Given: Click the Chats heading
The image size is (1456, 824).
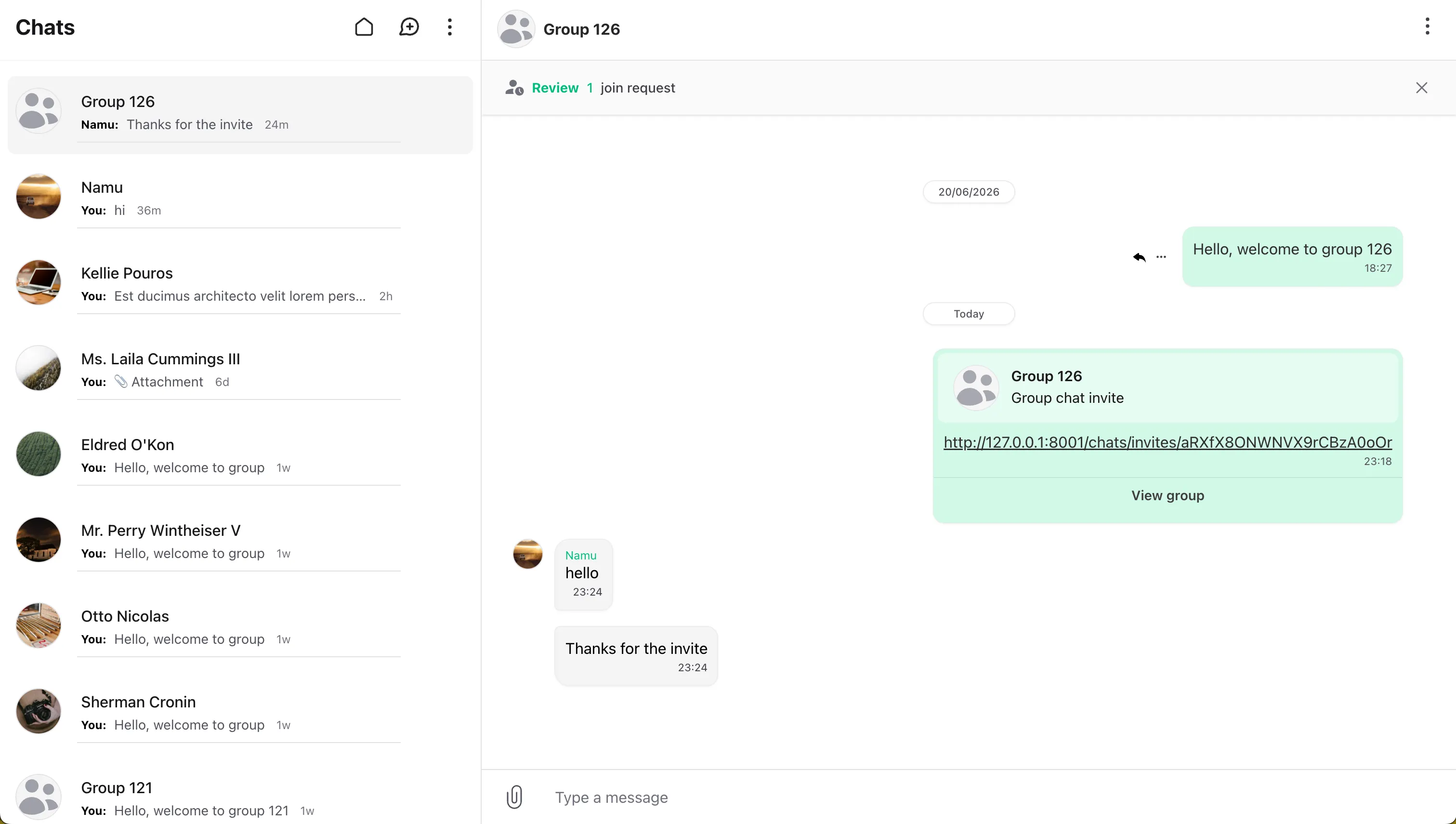Looking at the screenshot, I should click(x=45, y=27).
